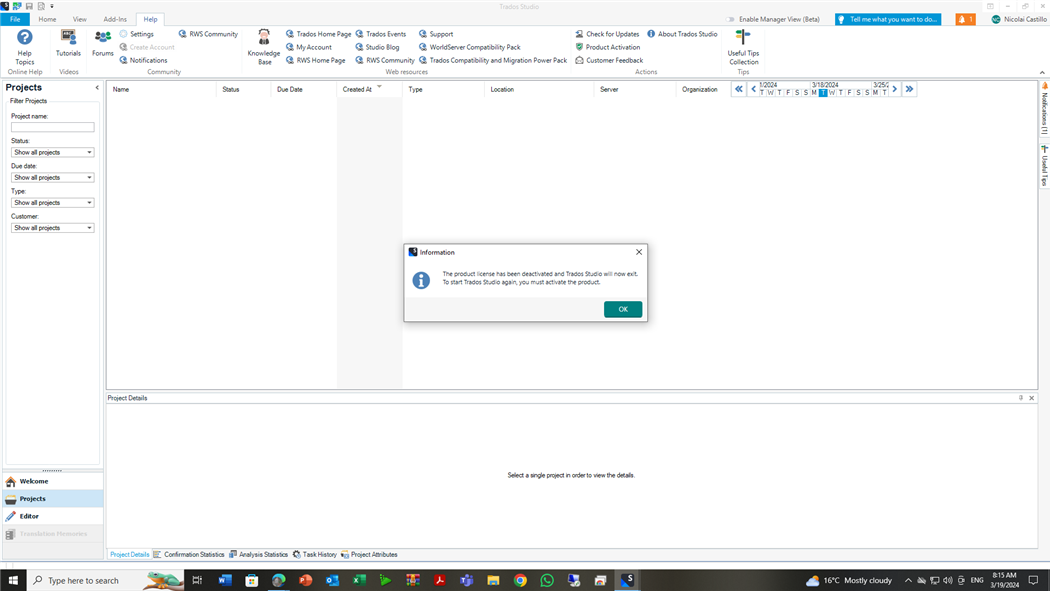1050x591 pixels.
Task: Switch to the Add-Ins ribbon tab
Action: [115, 19]
